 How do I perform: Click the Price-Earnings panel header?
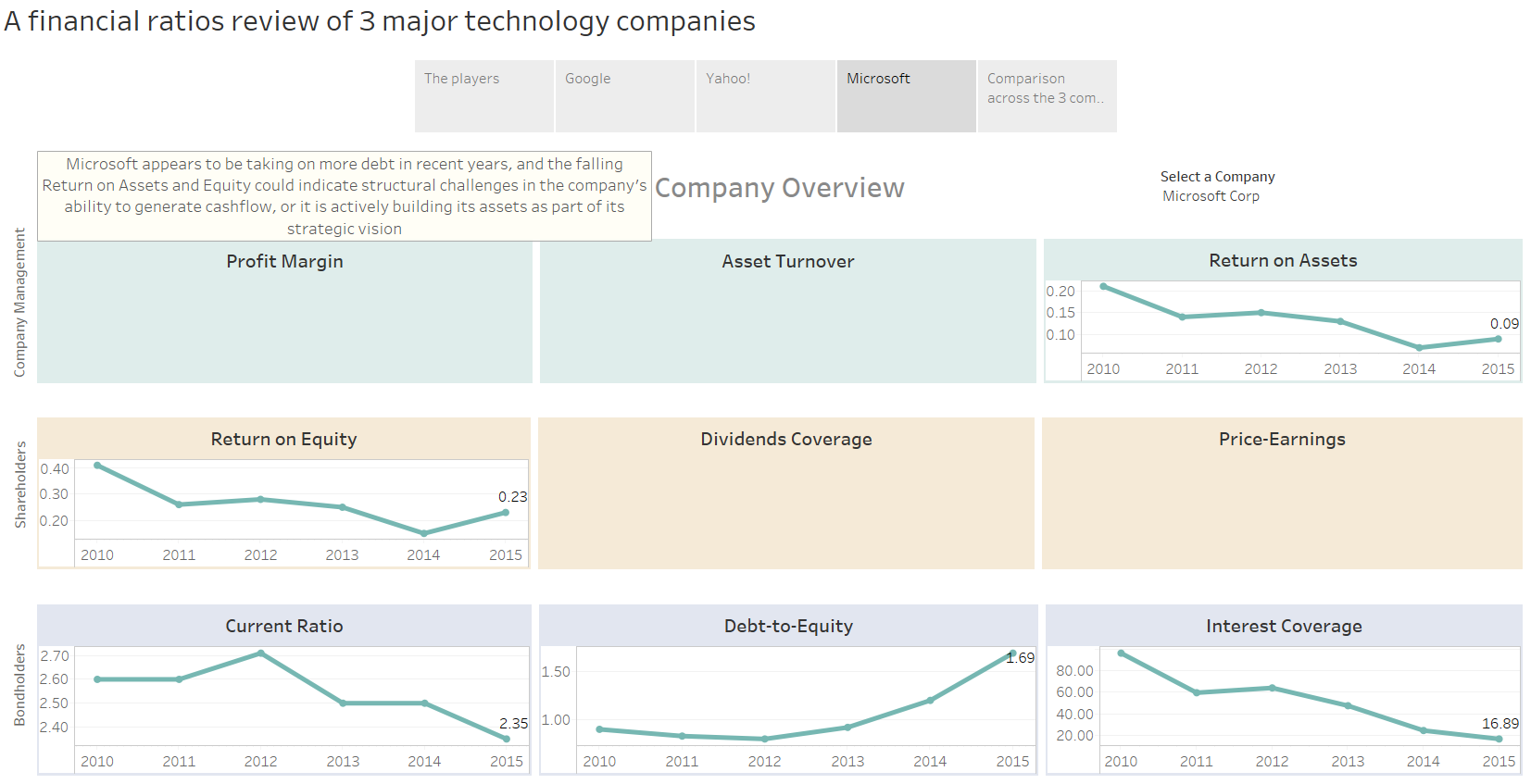point(1282,439)
